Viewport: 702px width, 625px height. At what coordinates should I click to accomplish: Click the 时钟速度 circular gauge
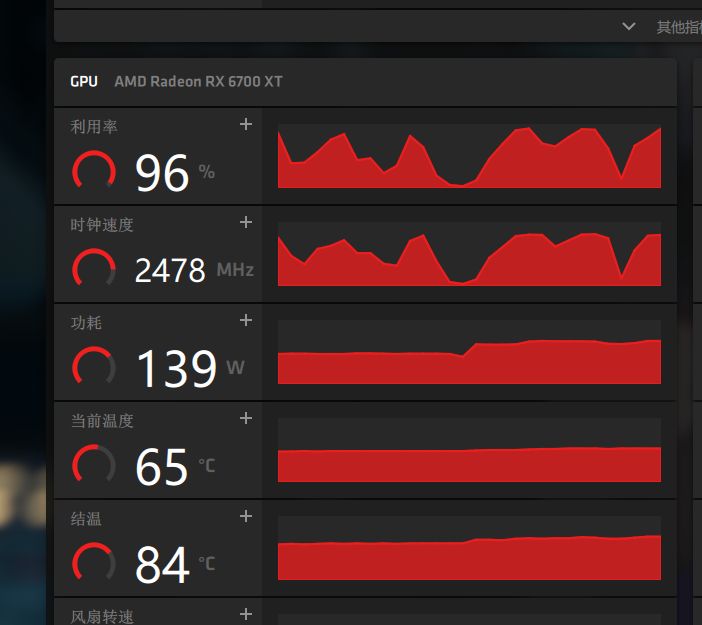94,269
